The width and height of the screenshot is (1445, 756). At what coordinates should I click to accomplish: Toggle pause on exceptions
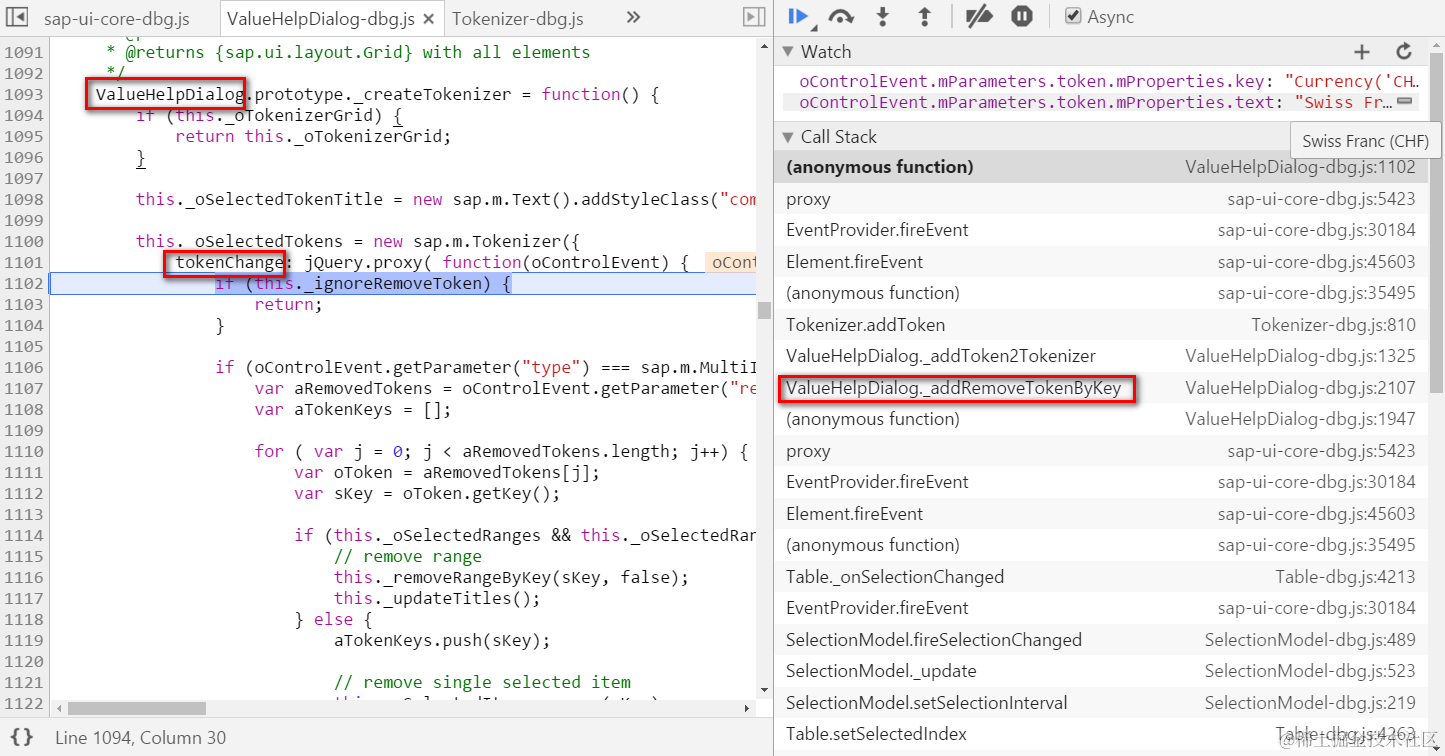pos(1021,17)
